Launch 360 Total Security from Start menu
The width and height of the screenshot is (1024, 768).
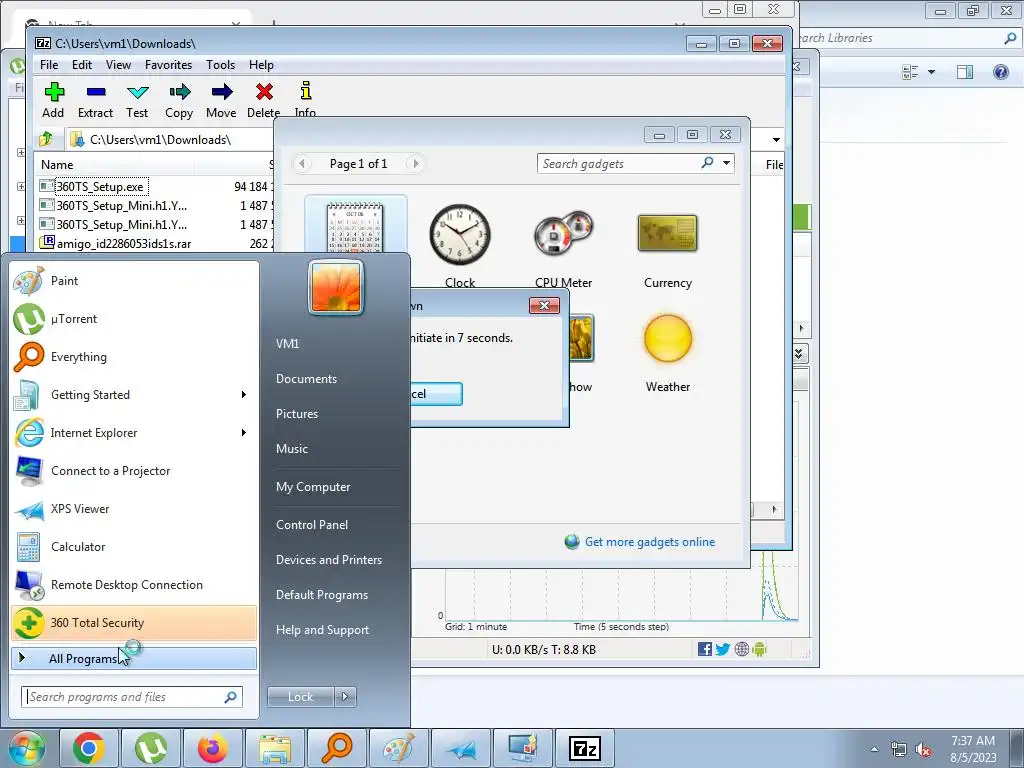tap(134, 622)
